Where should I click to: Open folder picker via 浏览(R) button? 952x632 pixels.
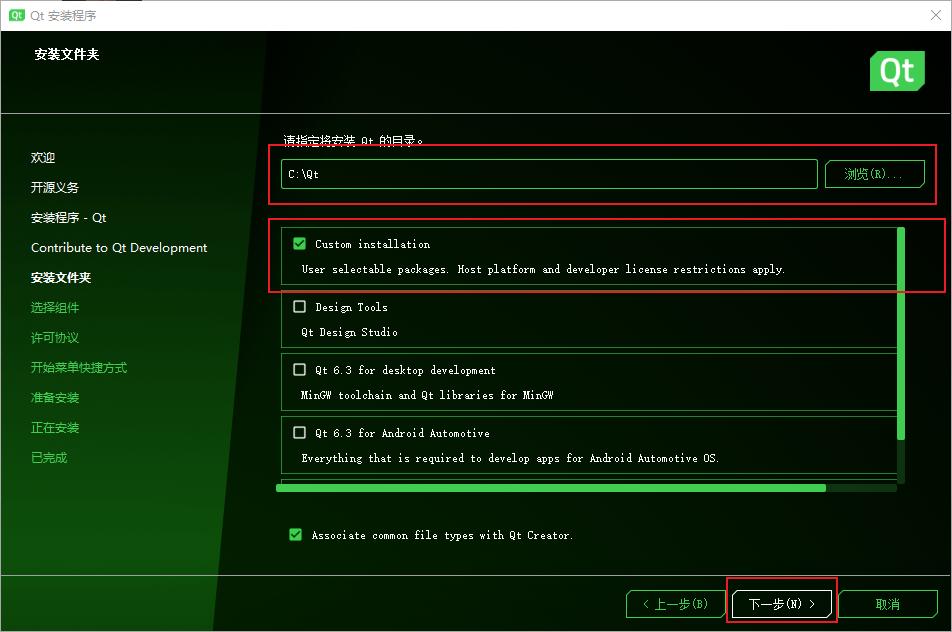point(874,173)
